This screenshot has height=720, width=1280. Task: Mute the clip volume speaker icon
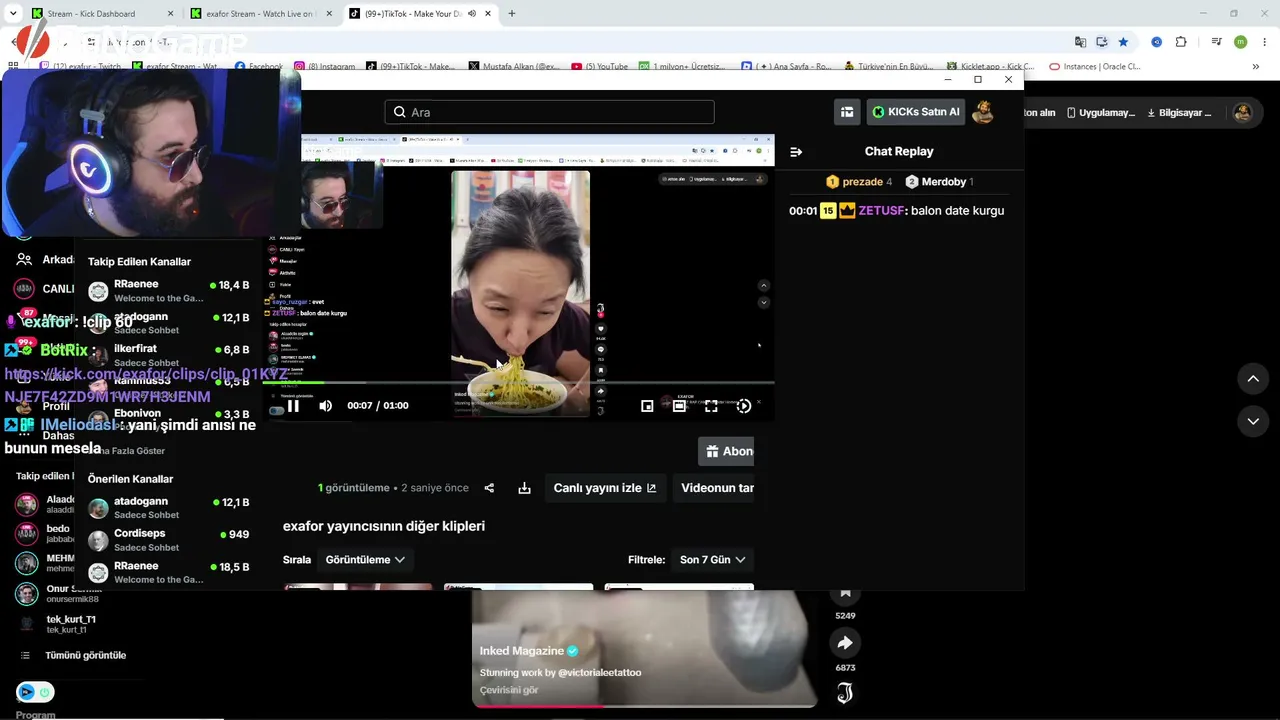[x=325, y=406]
